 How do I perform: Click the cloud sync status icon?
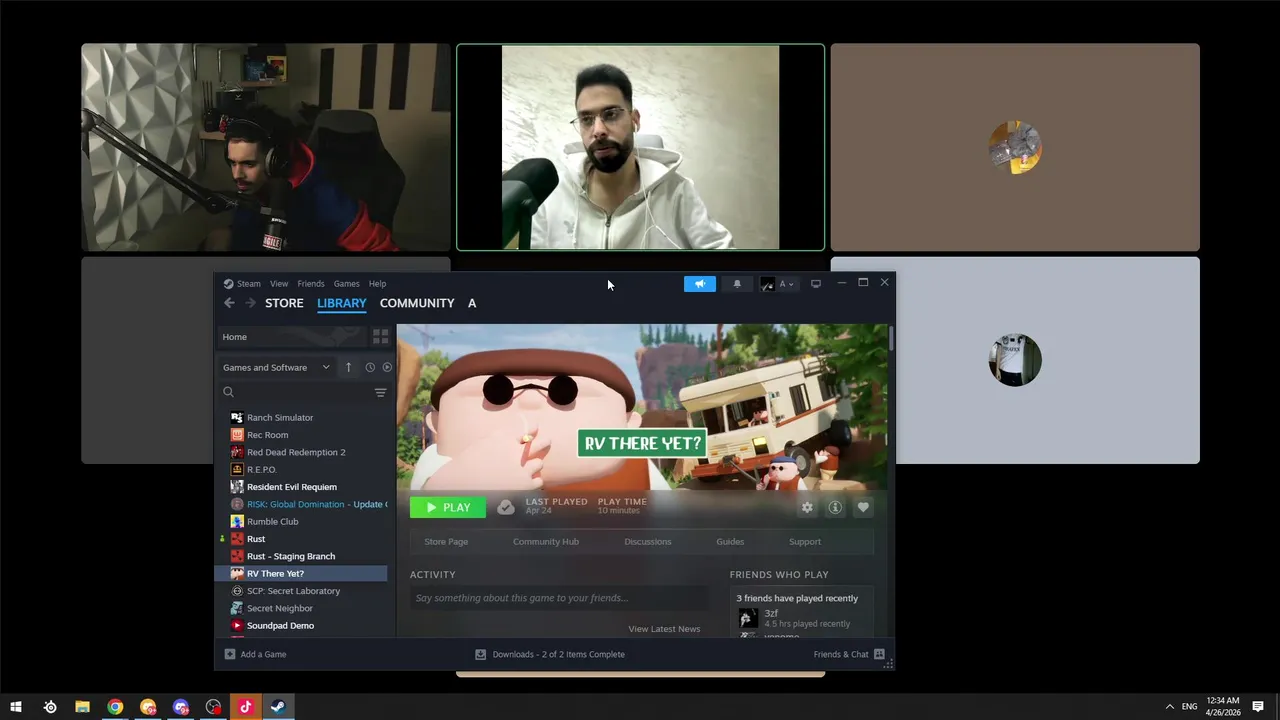[x=506, y=507]
